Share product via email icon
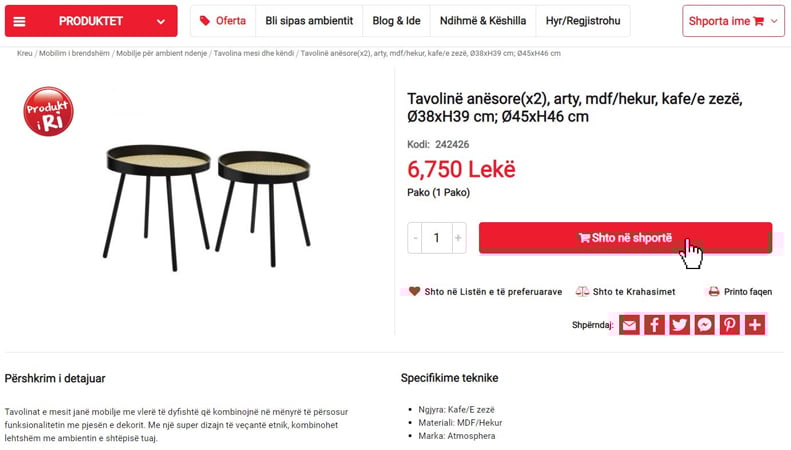 coord(629,325)
